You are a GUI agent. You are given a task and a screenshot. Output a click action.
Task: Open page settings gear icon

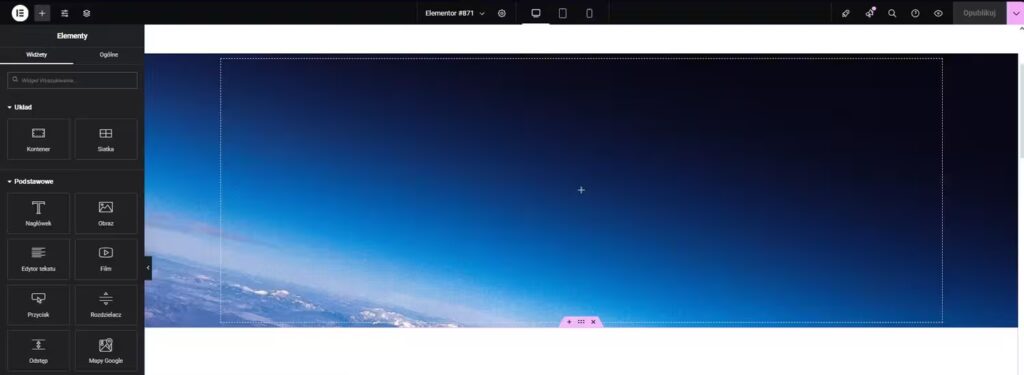(502, 13)
